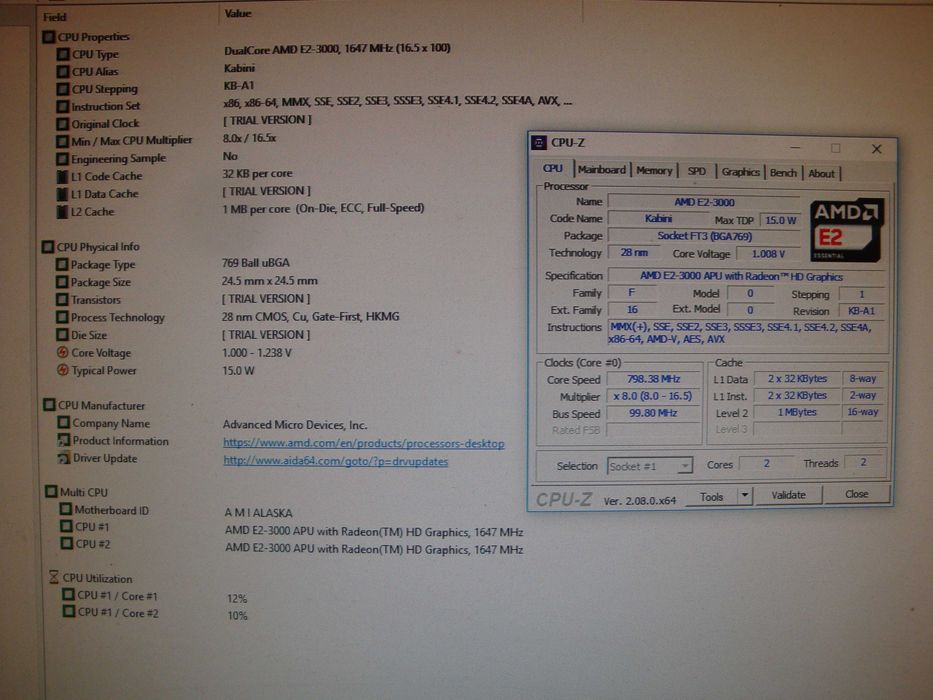
Task: Click the Package field Socket FT3 (BGA769)
Action: [x=704, y=236]
